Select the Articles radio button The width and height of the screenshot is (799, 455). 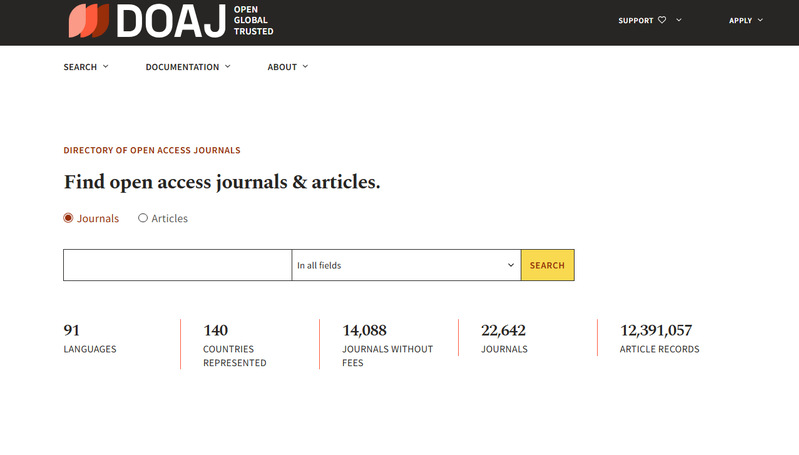[x=143, y=218]
